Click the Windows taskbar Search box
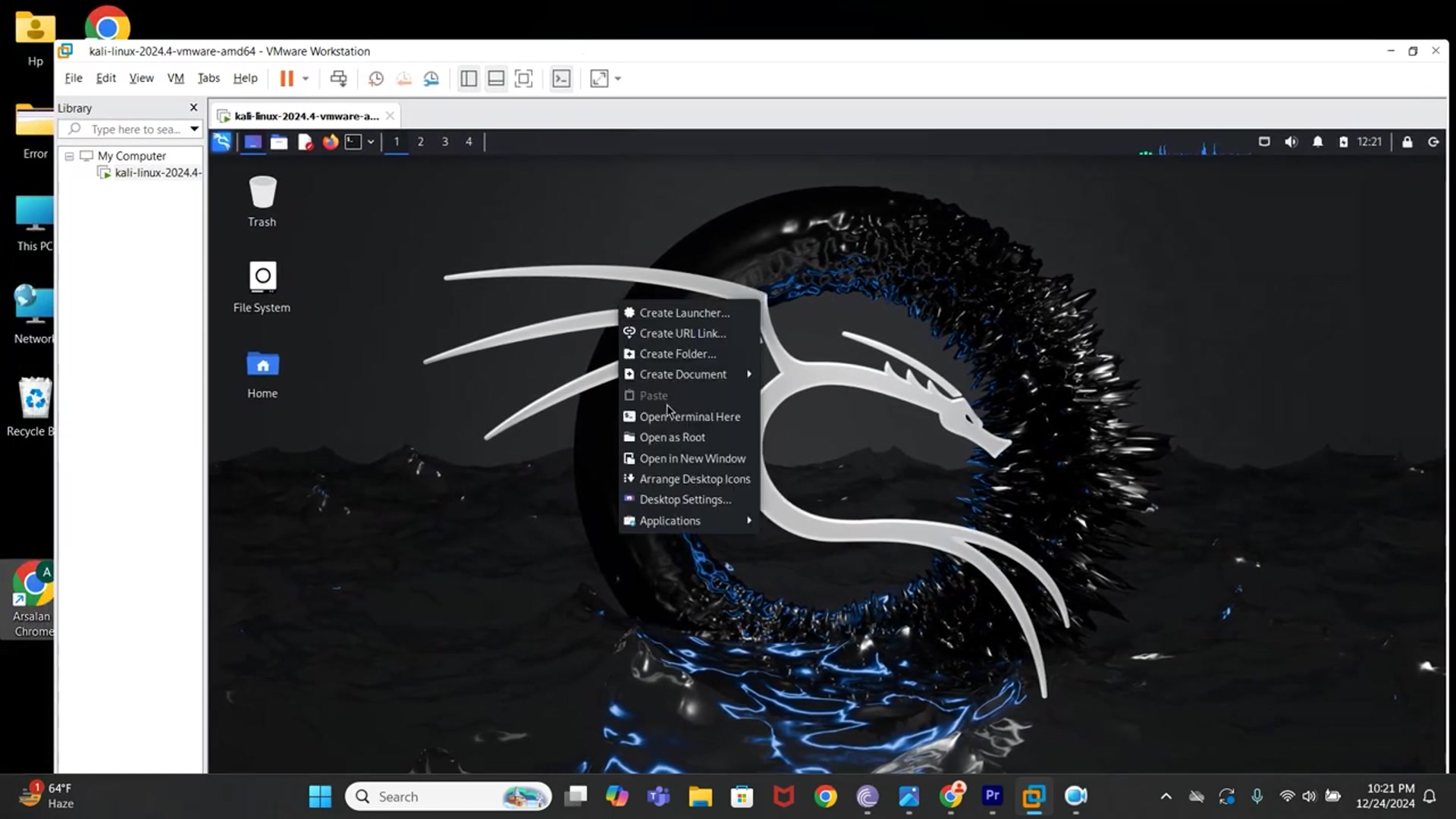The width and height of the screenshot is (1456, 819). [448, 796]
